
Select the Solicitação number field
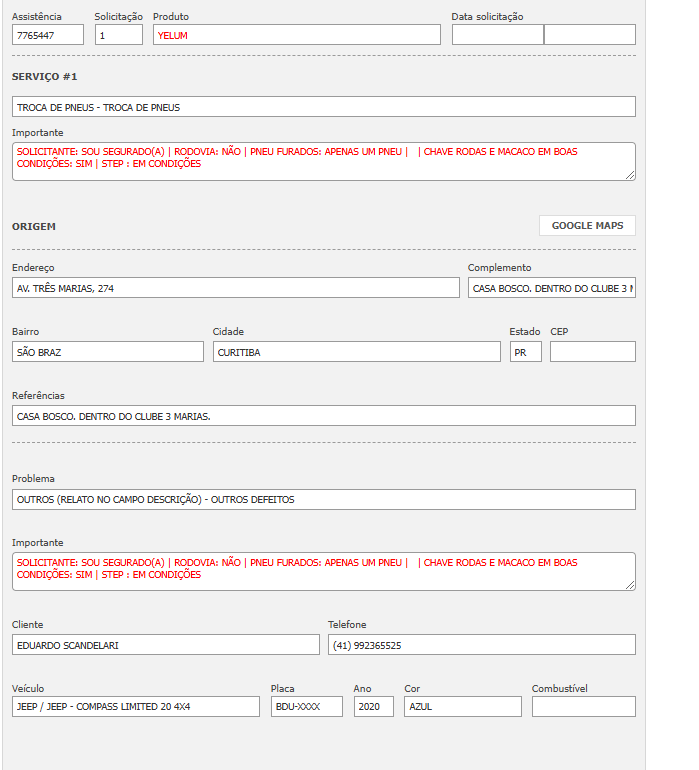119,35
